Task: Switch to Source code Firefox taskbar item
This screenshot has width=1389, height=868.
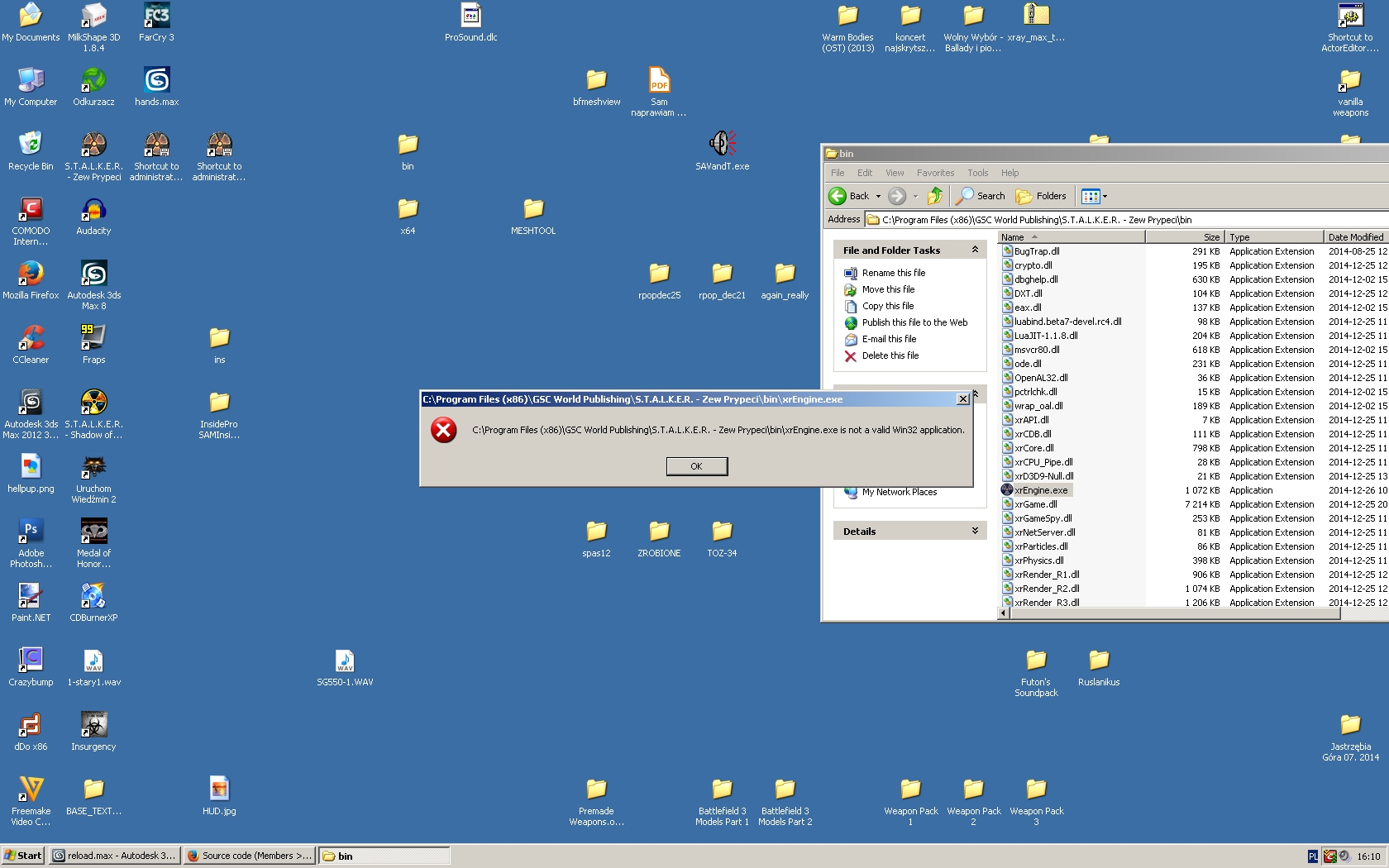Action: [249, 856]
